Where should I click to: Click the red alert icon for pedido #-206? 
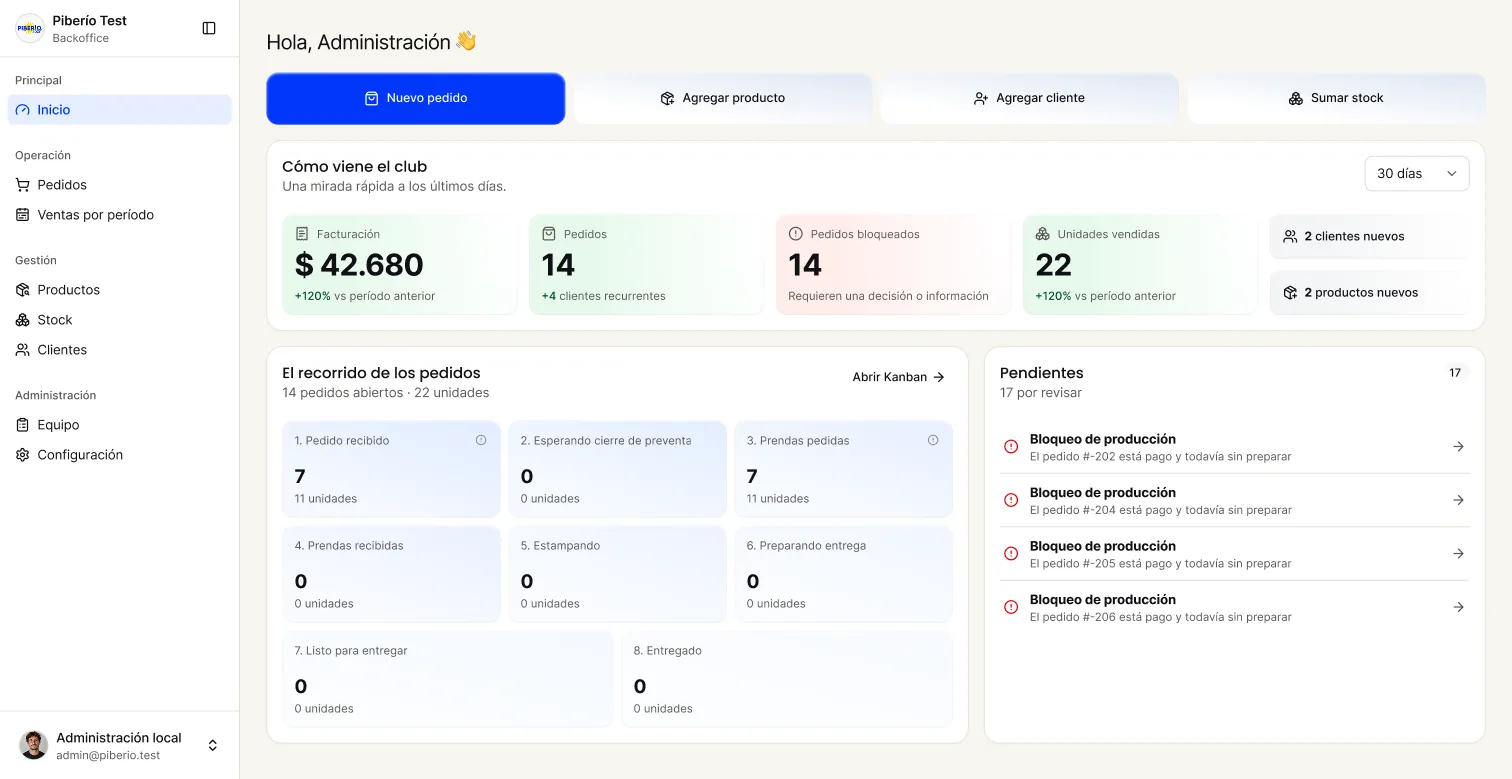coord(1011,606)
